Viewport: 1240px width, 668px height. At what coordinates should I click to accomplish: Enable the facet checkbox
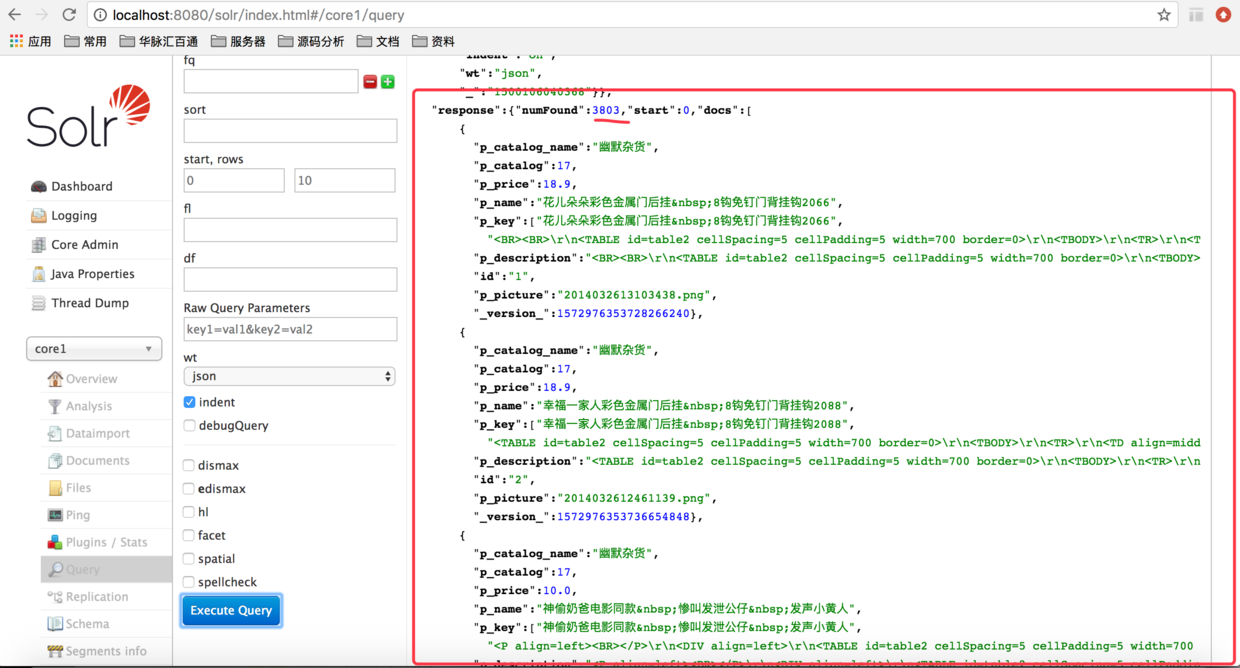tap(189, 535)
